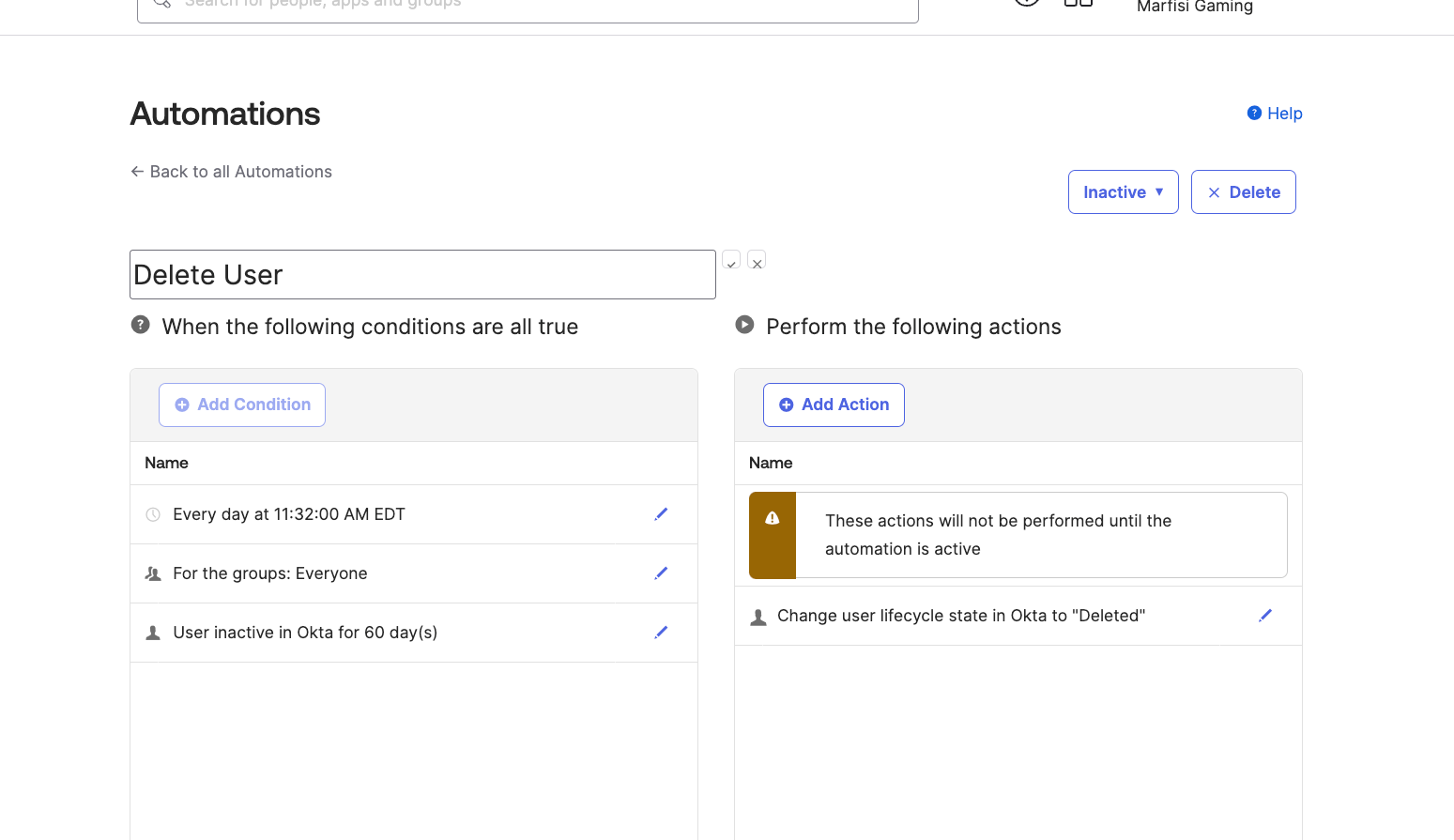Edit the daily schedule condition with the pencil icon
This screenshot has height=840, width=1454.
pyautogui.click(x=661, y=513)
